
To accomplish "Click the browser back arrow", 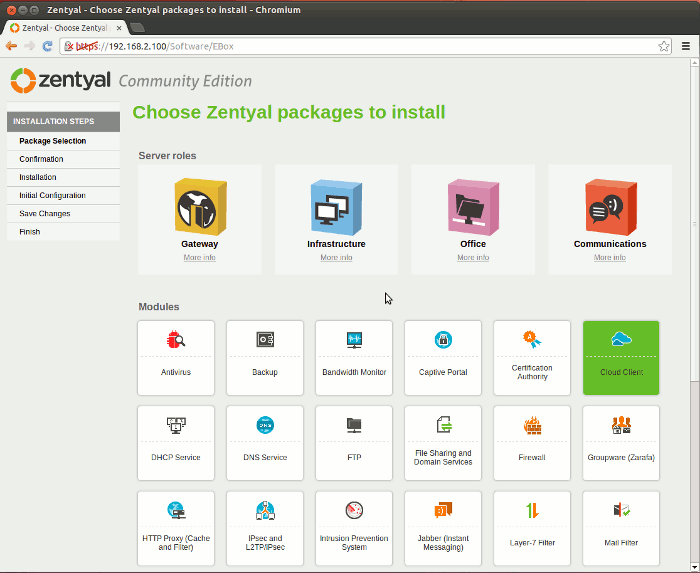I will coord(11,46).
